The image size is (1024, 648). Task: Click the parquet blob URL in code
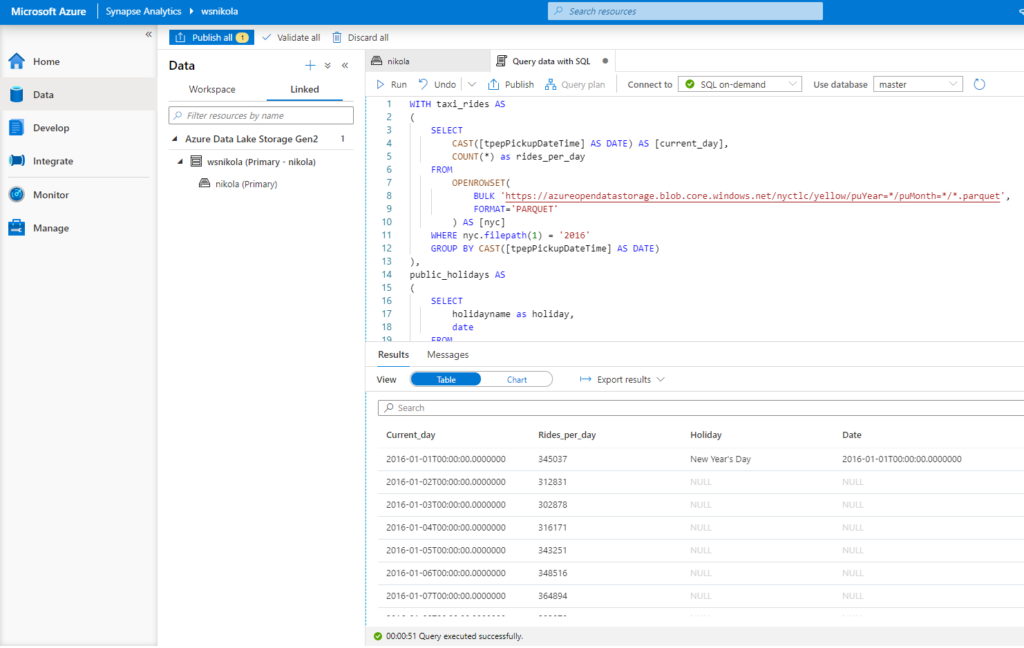click(752, 196)
